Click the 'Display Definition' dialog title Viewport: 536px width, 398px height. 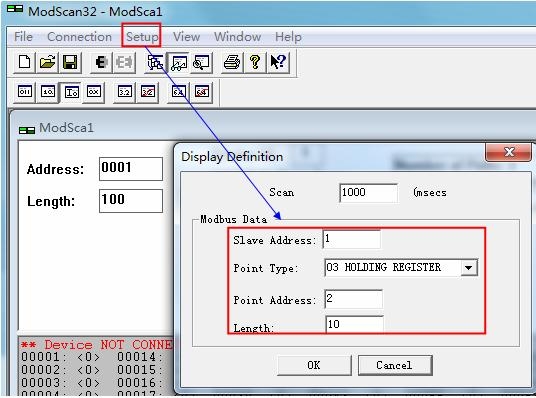point(232,157)
